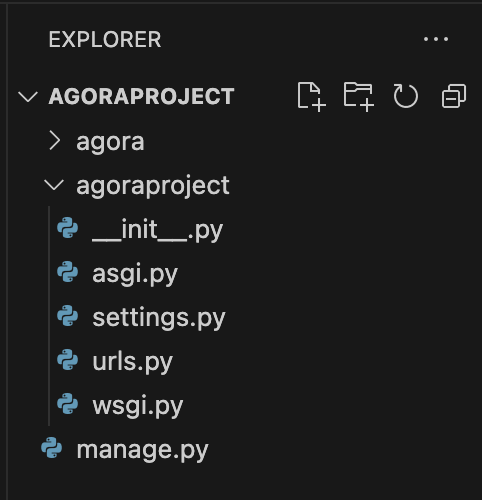Collapse the agoraproject subfolder chevron
The height and width of the screenshot is (500, 482).
[54, 185]
